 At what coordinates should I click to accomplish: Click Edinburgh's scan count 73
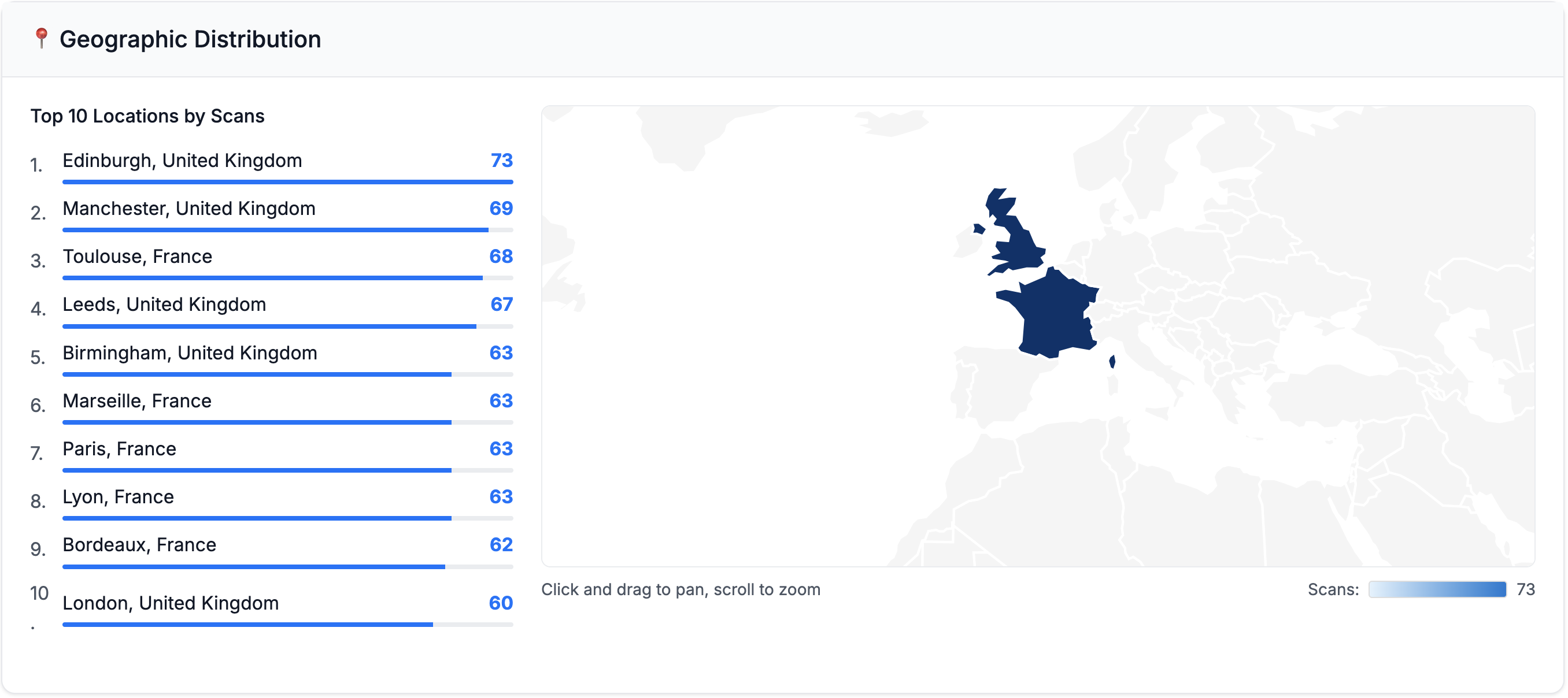(x=502, y=161)
